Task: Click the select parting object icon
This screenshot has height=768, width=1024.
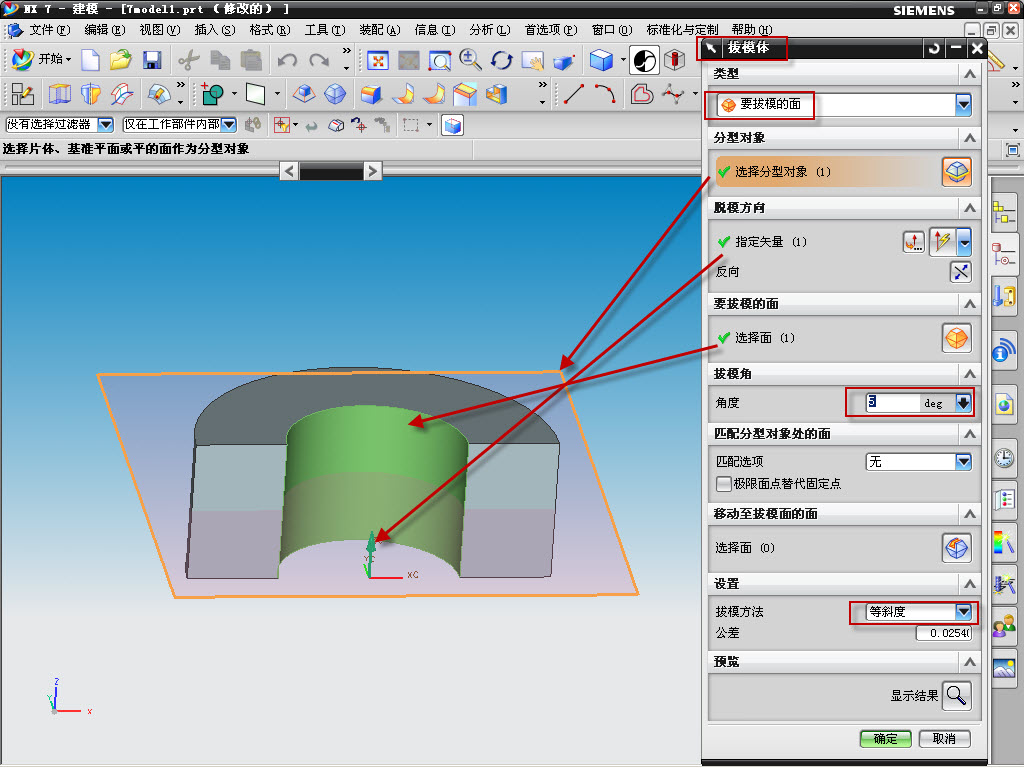Action: 957,172
